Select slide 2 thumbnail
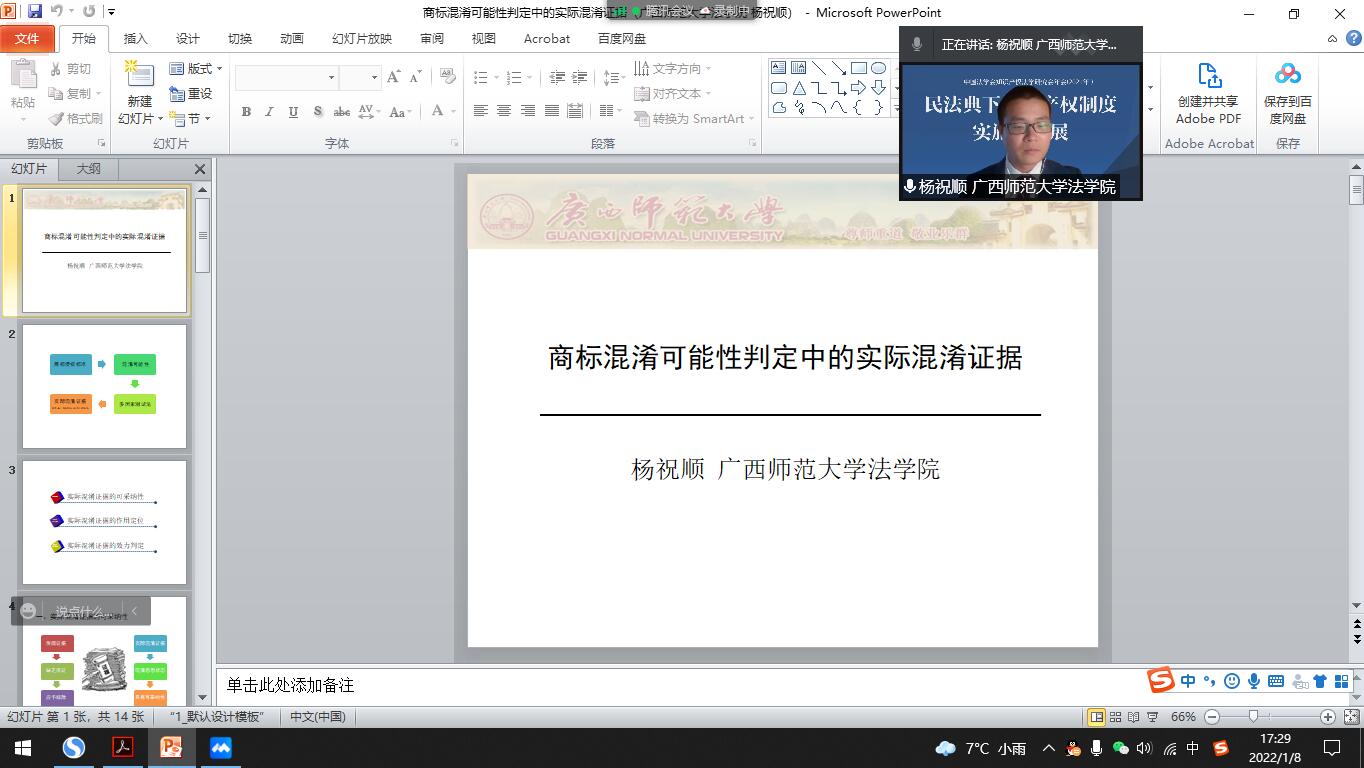 click(104, 386)
